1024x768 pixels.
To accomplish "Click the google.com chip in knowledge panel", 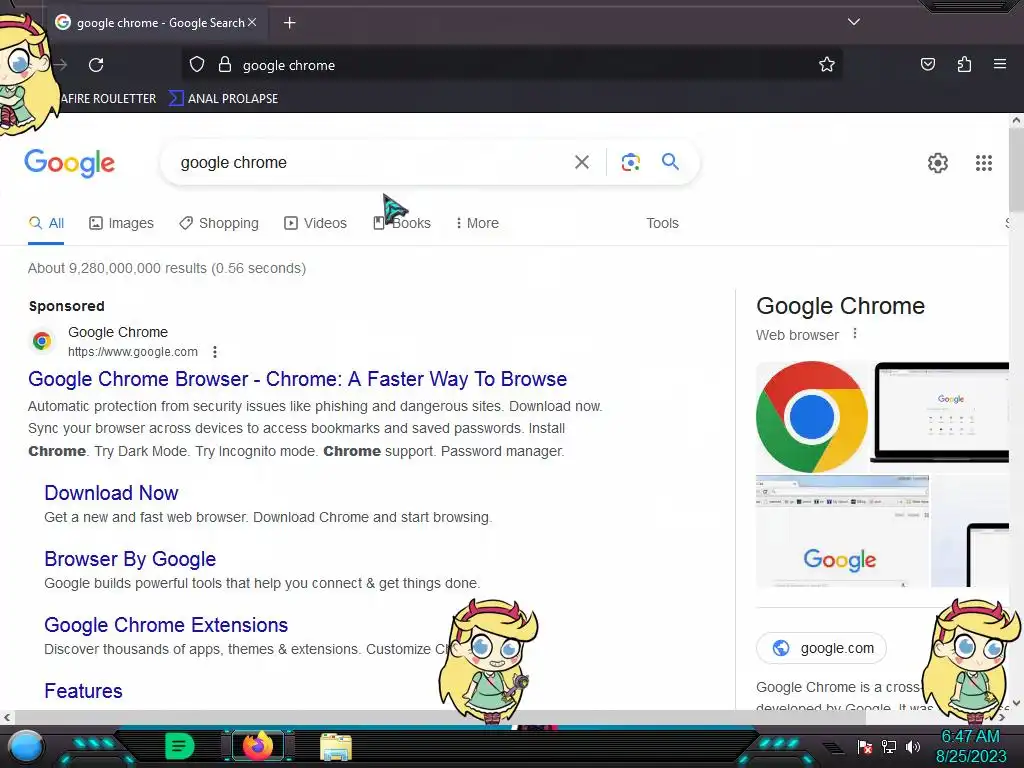I will 821,648.
